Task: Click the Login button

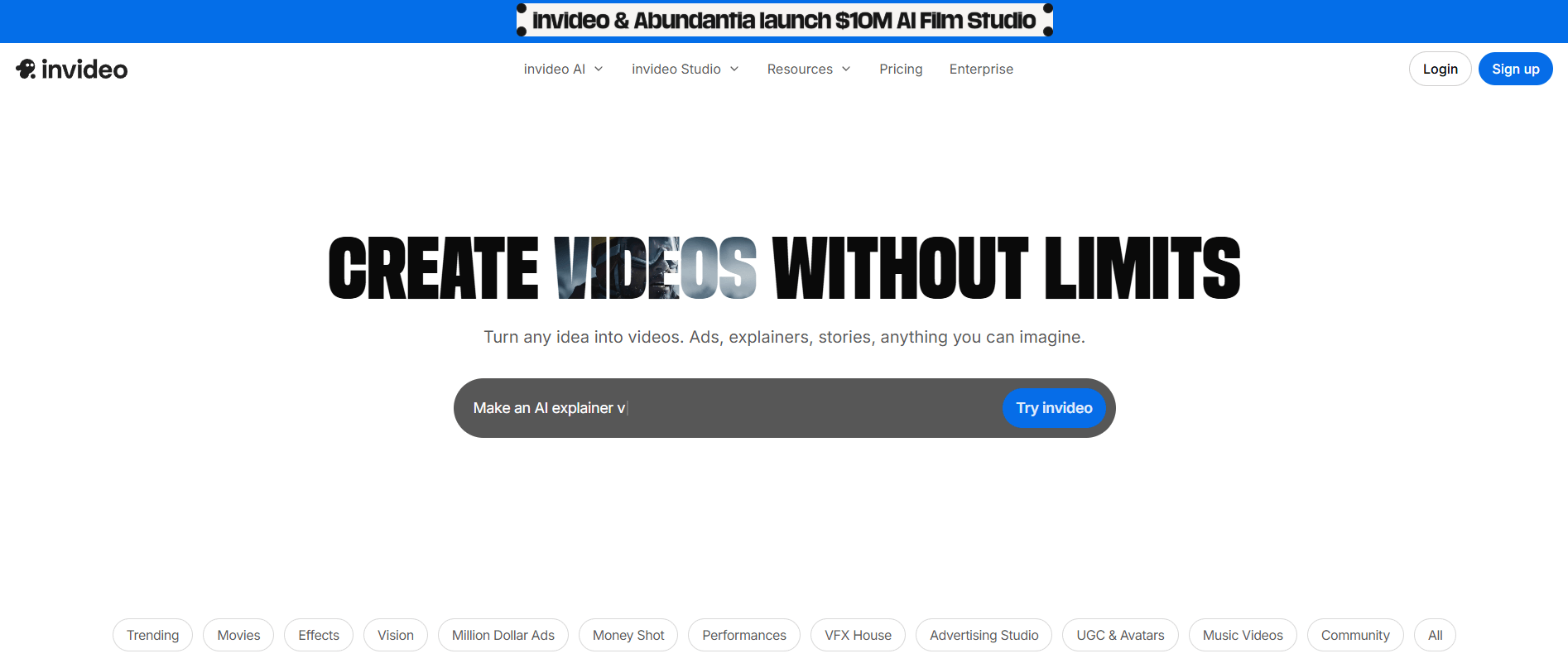Action: (x=1440, y=69)
